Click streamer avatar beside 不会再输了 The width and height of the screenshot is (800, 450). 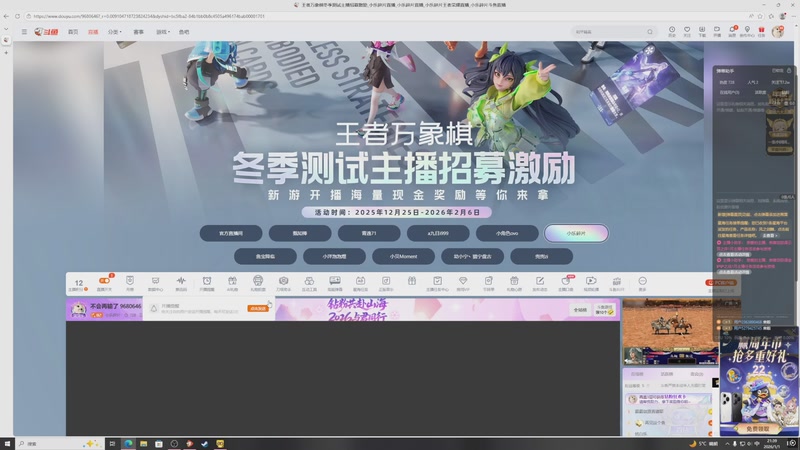point(78,309)
